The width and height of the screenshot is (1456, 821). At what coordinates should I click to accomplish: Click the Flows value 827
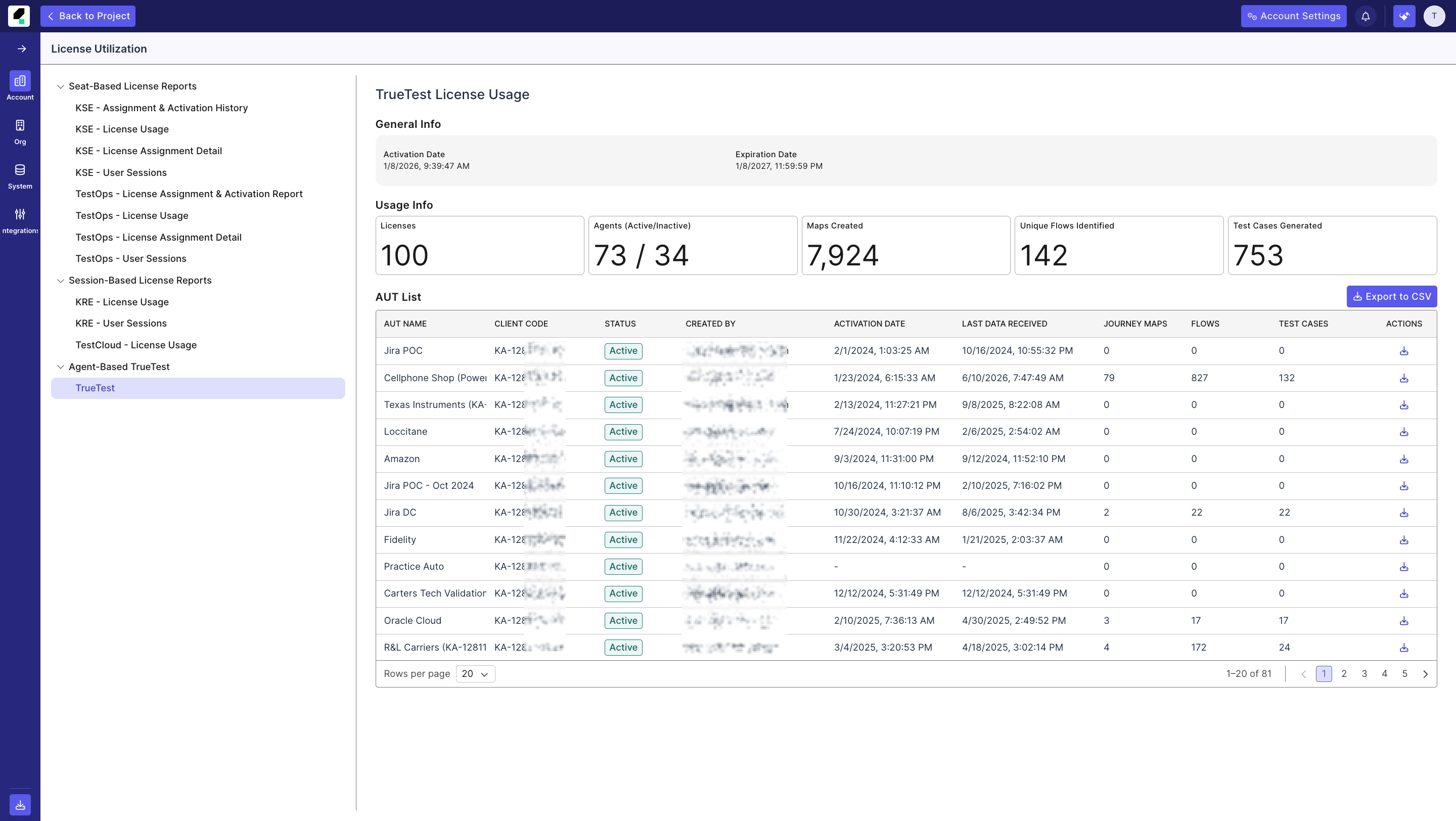(1199, 378)
